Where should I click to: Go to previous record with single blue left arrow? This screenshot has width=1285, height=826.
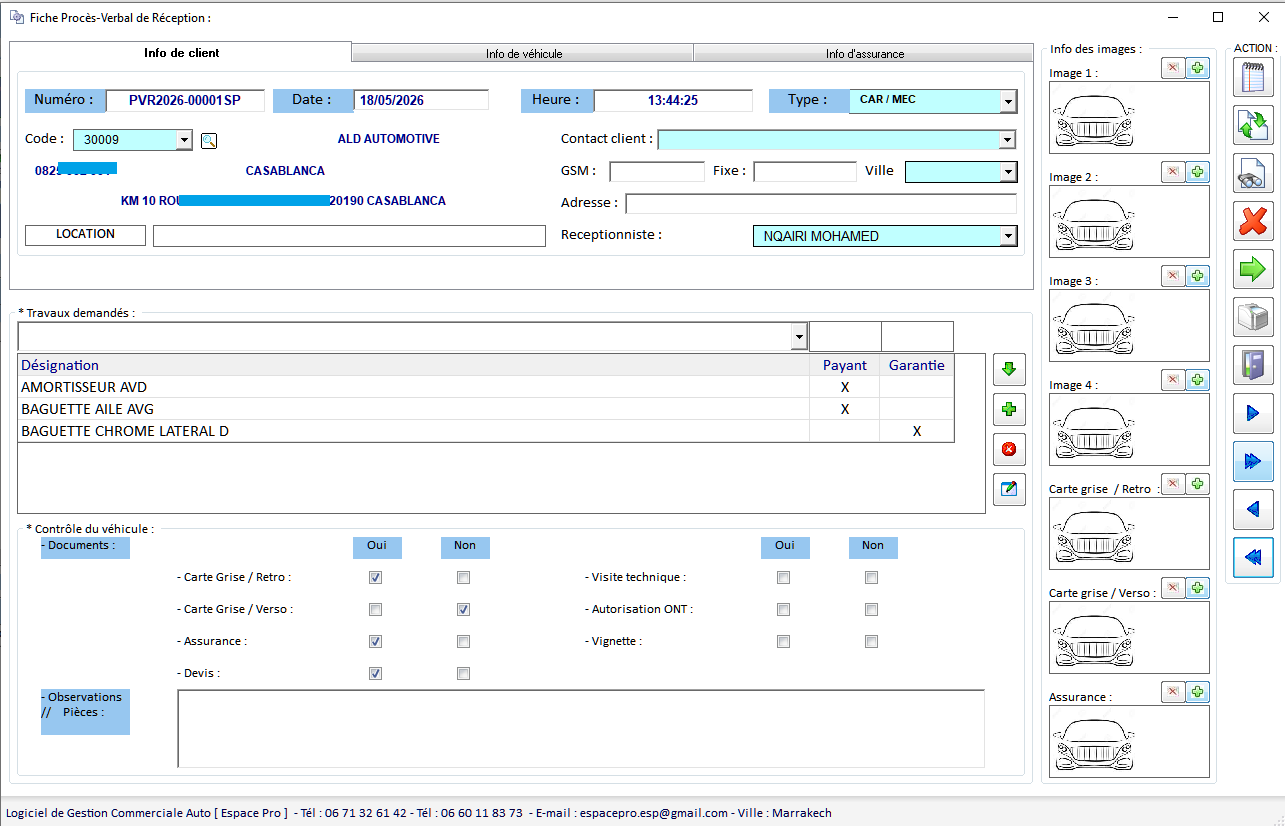click(1253, 510)
